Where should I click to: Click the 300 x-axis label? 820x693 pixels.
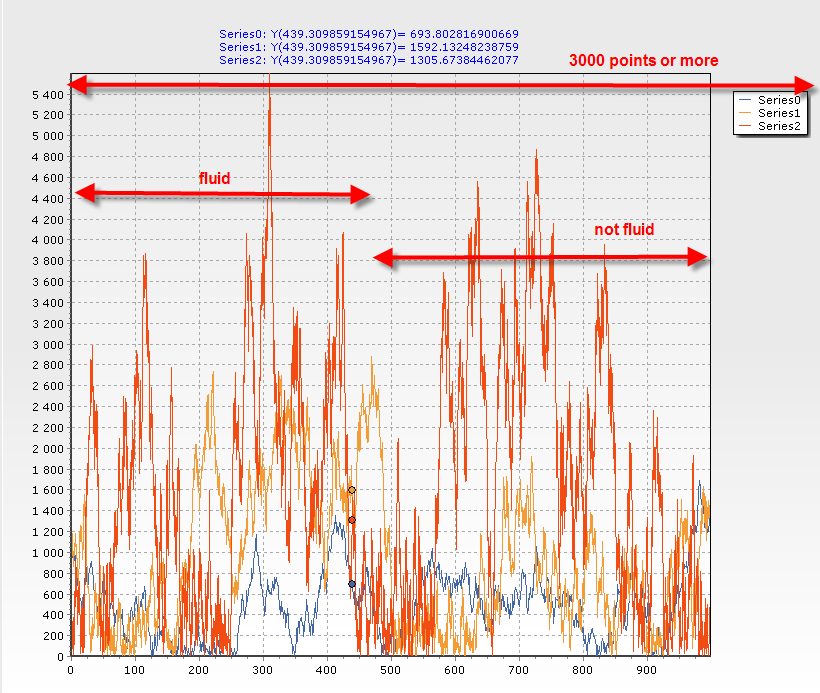click(x=263, y=671)
